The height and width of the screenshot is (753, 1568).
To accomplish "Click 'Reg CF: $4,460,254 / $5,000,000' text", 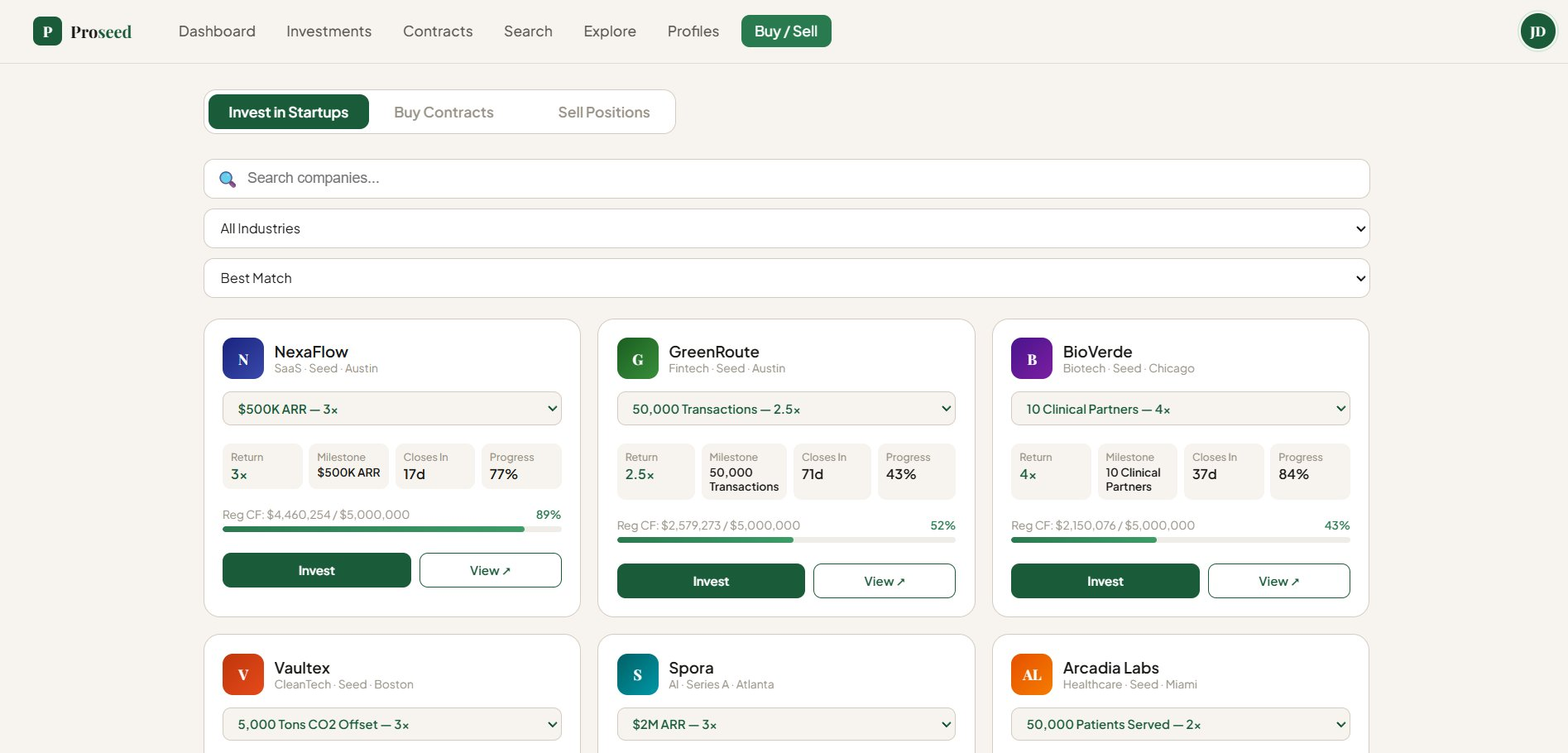I will pos(316,515).
